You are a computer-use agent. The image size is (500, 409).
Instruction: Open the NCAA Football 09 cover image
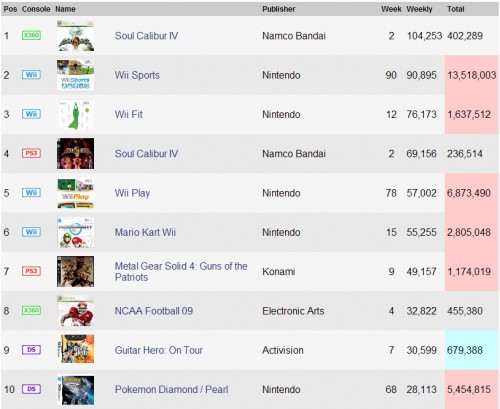(75, 311)
